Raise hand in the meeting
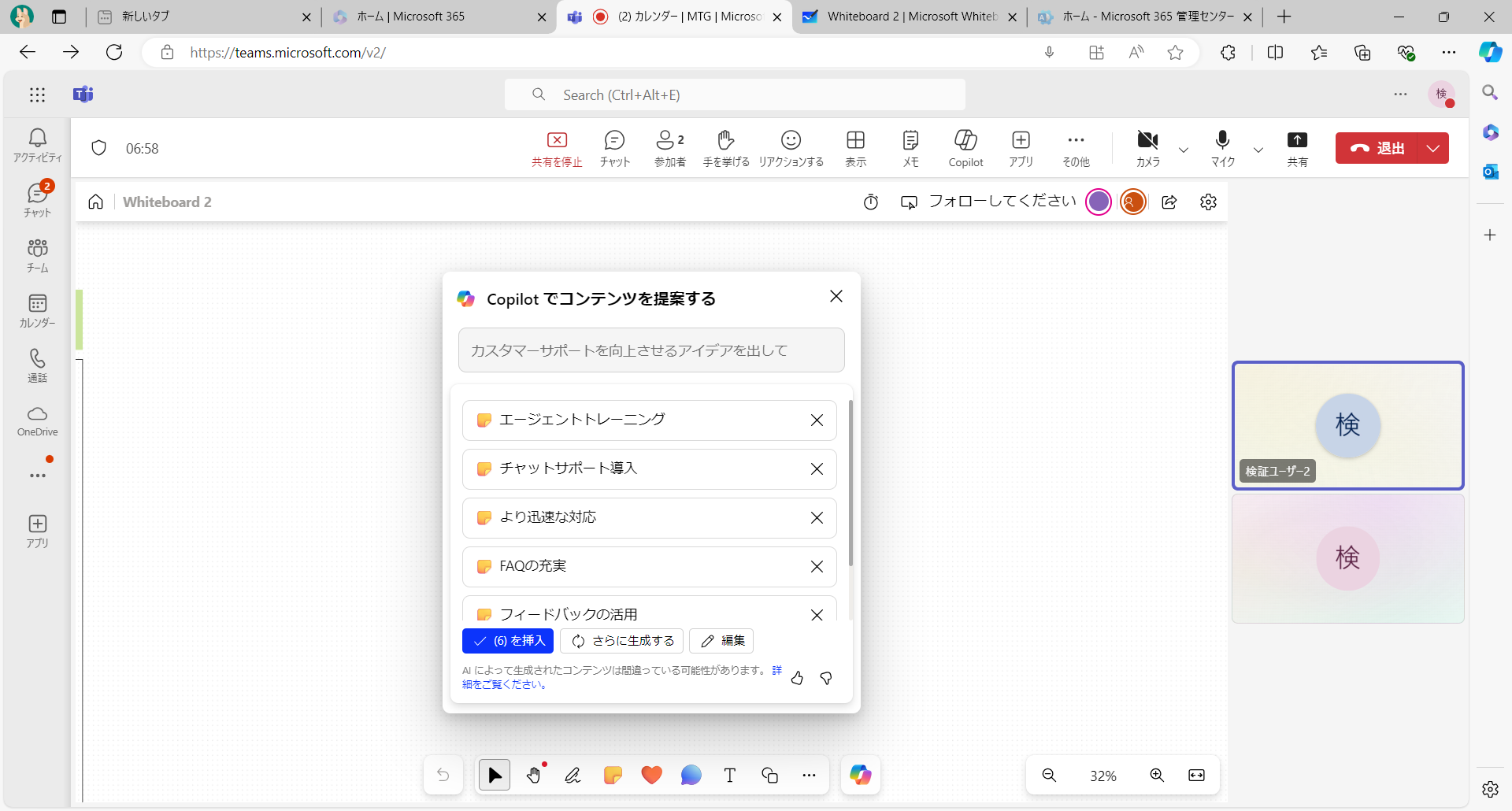 coord(725,148)
